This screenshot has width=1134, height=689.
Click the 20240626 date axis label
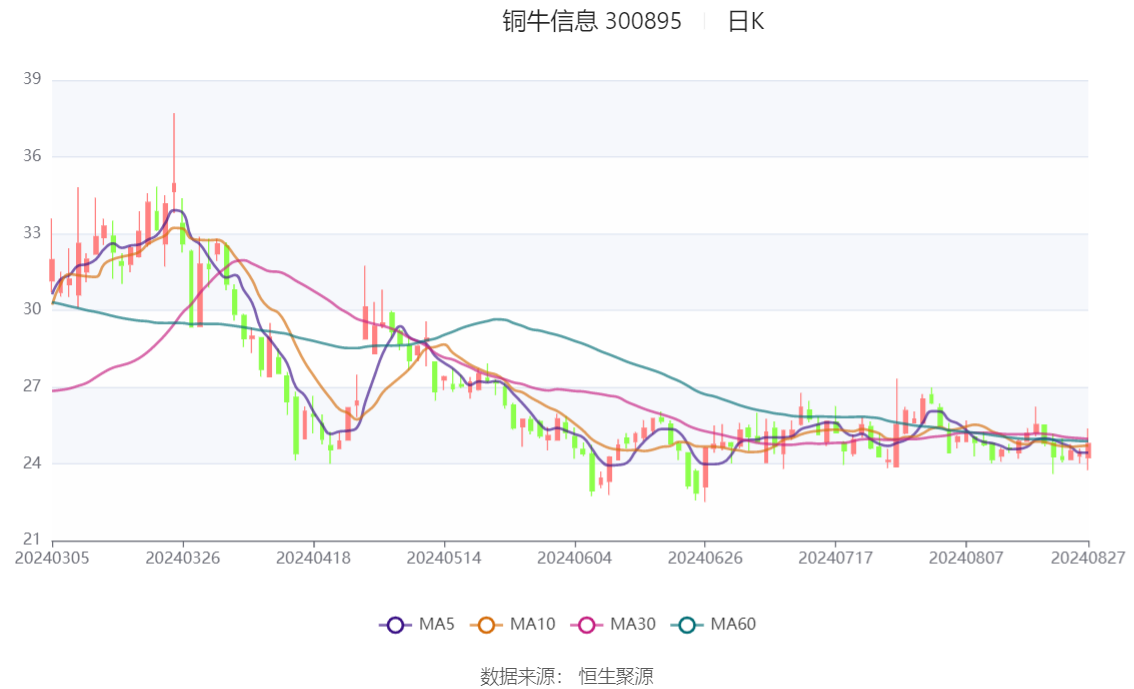705,558
